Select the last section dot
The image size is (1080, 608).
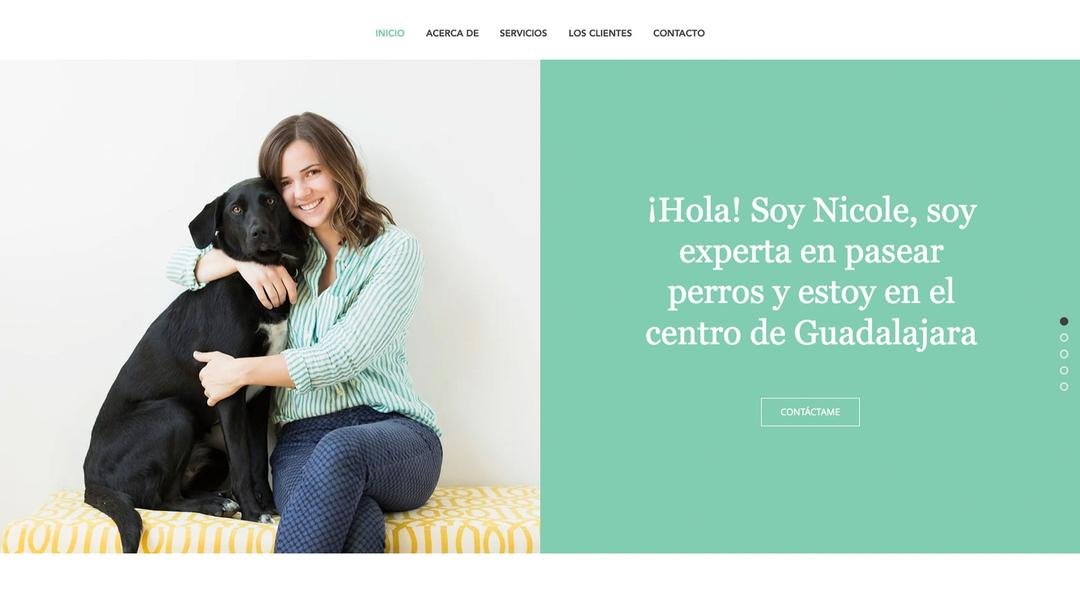[1063, 387]
